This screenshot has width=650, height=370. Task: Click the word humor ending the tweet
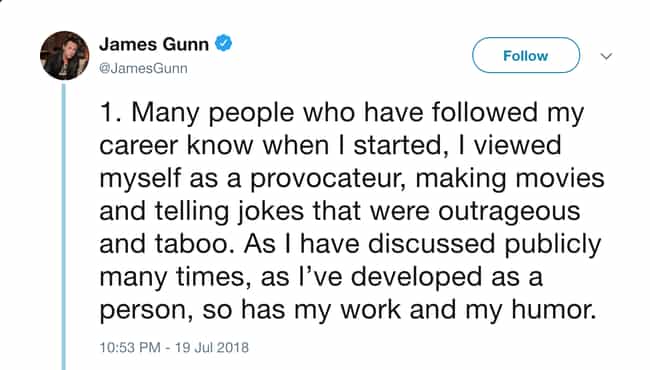[553, 310]
